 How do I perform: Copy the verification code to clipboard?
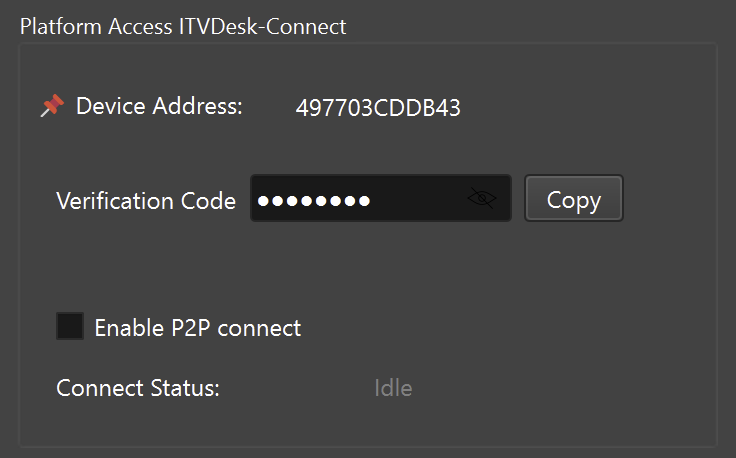(x=573, y=199)
